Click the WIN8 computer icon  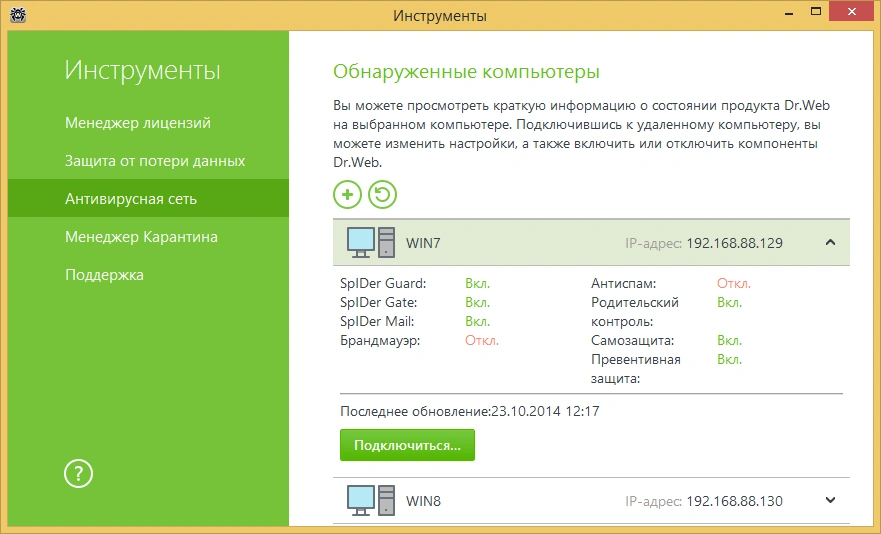point(369,500)
